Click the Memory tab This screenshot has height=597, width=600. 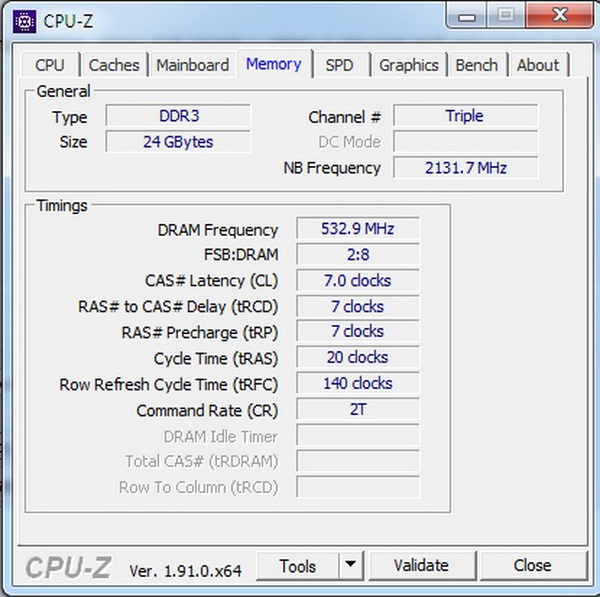[274, 64]
